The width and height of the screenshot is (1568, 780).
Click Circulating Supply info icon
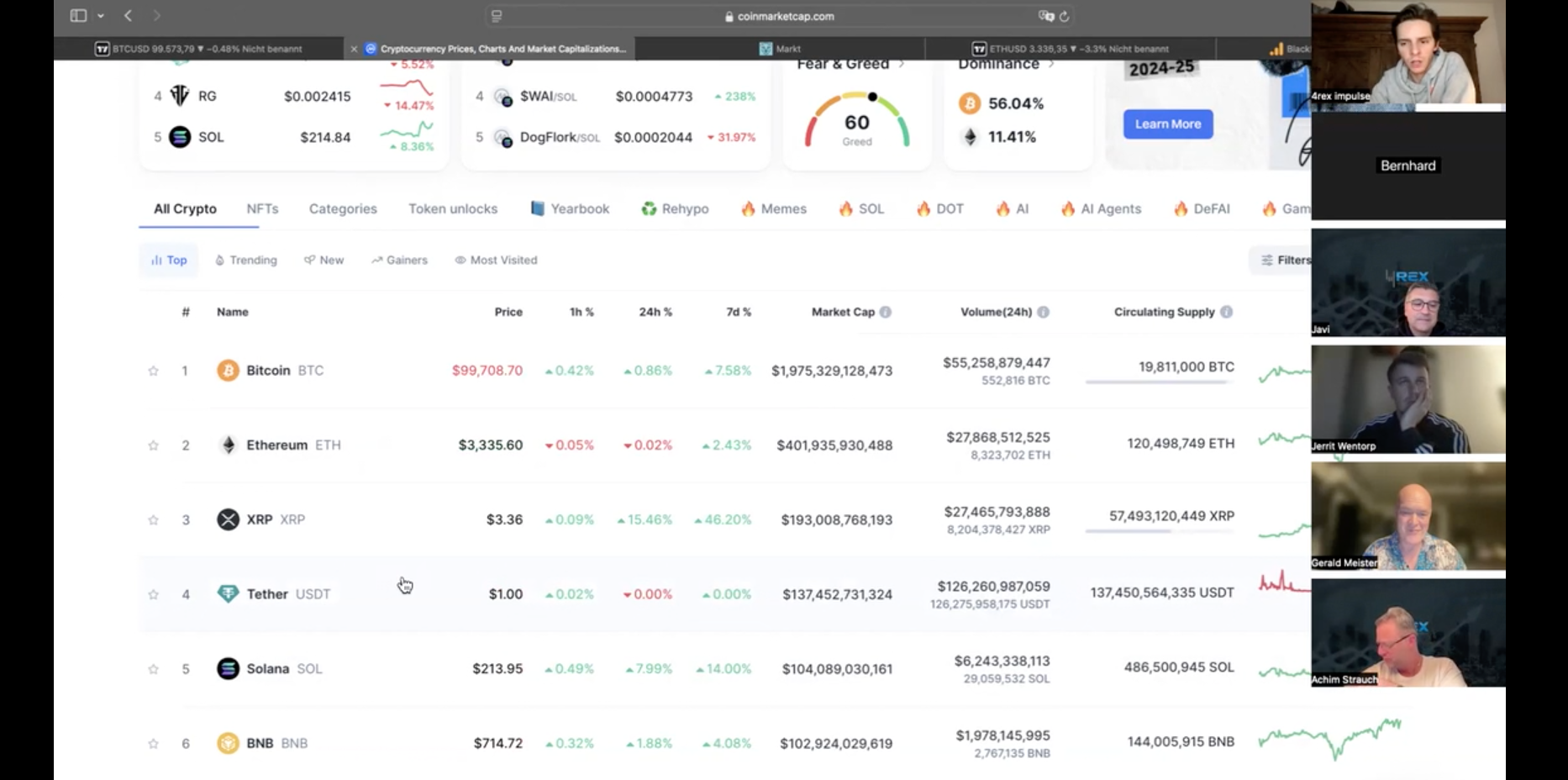(x=1226, y=312)
